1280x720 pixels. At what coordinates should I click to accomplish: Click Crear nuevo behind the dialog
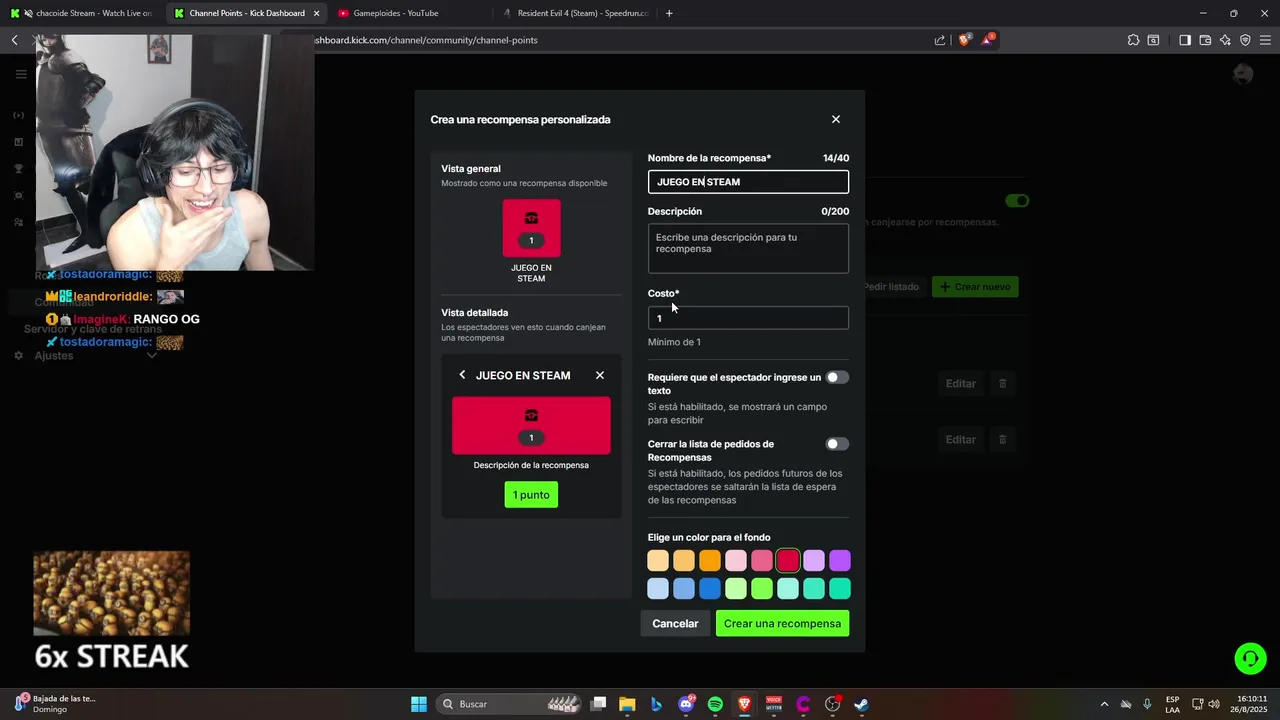[x=975, y=287]
